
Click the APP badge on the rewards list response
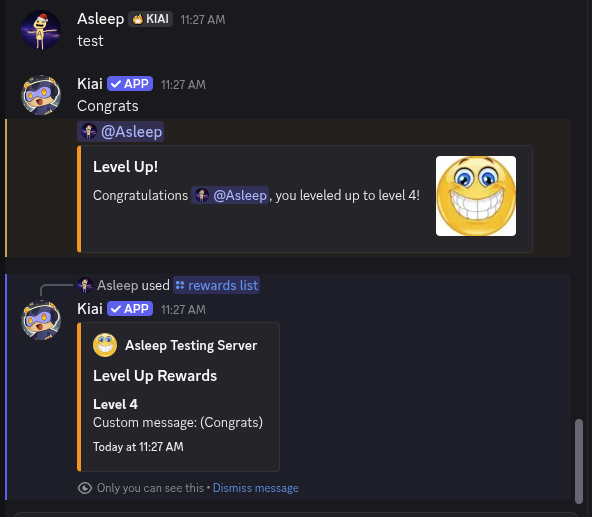pos(130,309)
